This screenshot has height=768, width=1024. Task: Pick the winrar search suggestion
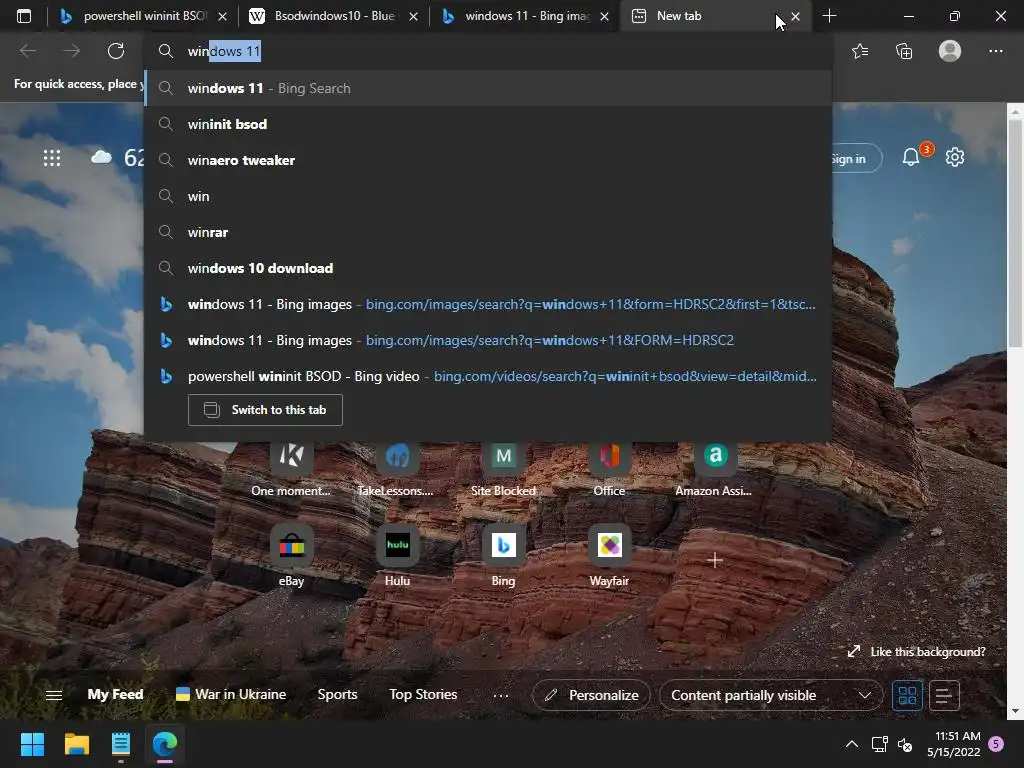pos(487,232)
